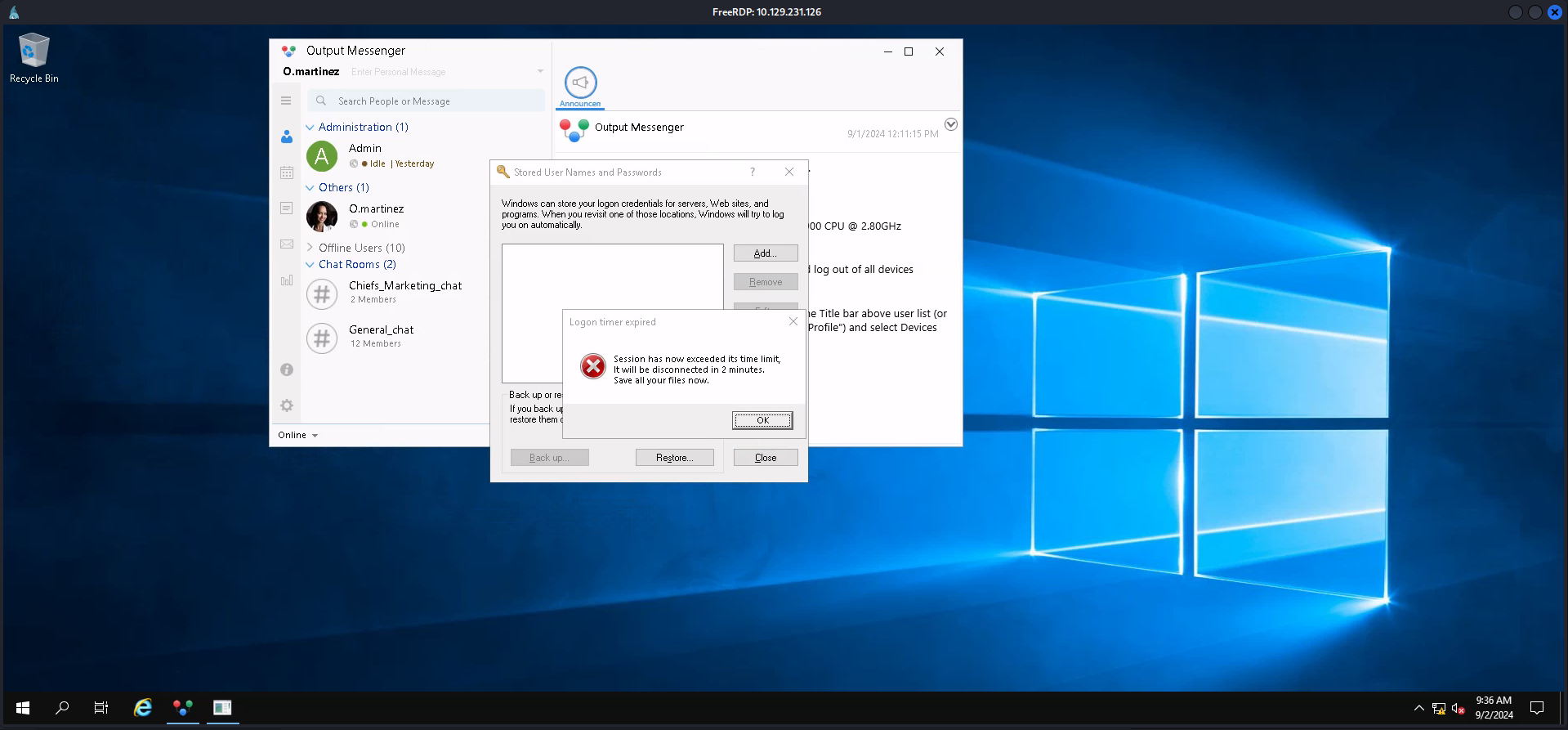
Task: Collapse the Administration group
Action: (310, 128)
